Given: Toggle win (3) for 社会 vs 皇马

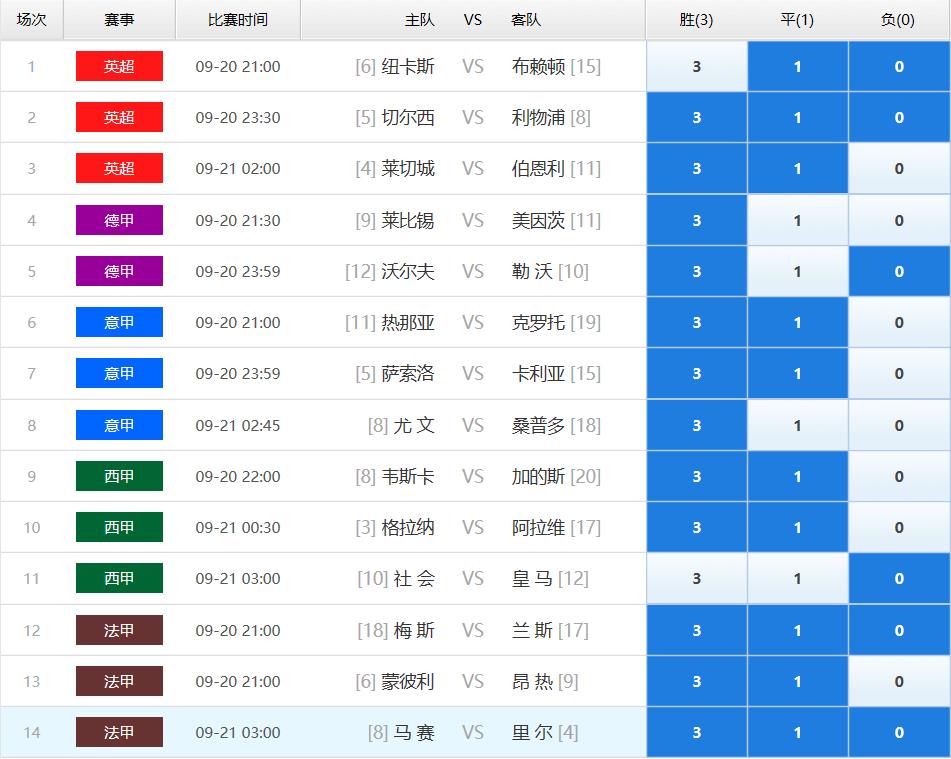Looking at the screenshot, I should point(696,578).
